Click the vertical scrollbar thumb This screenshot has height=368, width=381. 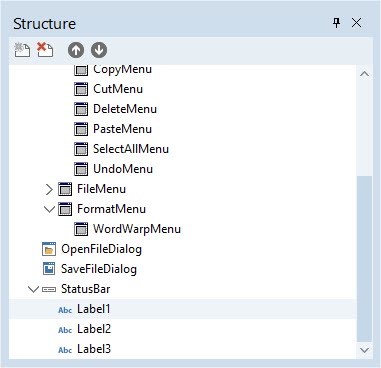(x=364, y=259)
